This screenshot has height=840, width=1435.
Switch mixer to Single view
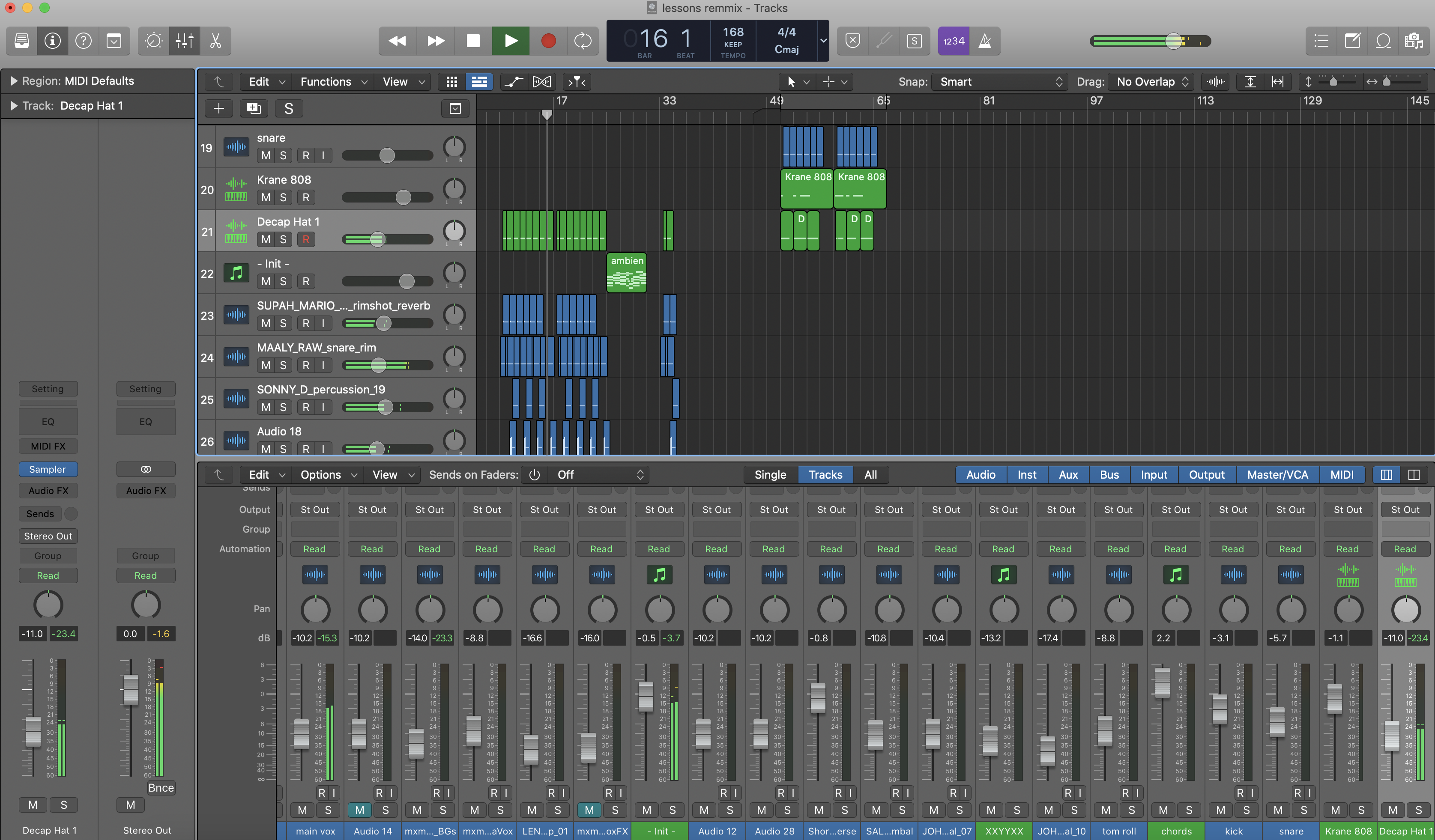770,475
